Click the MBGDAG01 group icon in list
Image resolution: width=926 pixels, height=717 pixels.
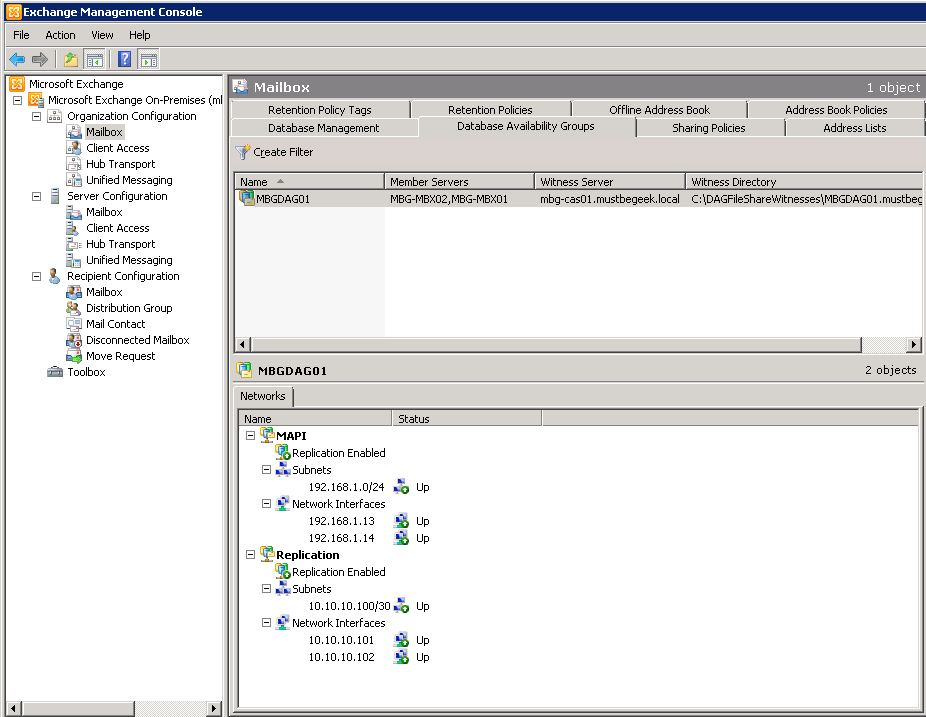[247, 198]
